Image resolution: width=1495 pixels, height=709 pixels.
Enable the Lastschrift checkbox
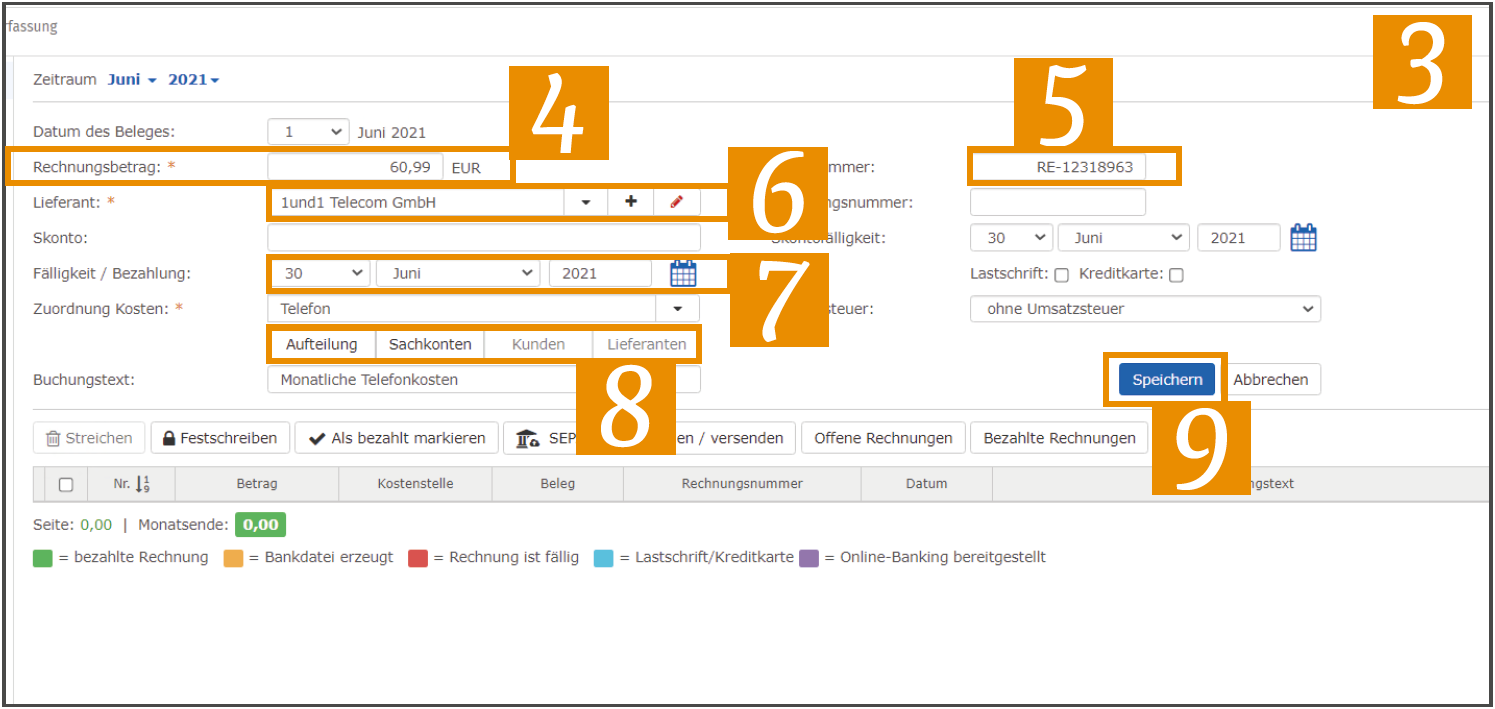[1062, 275]
